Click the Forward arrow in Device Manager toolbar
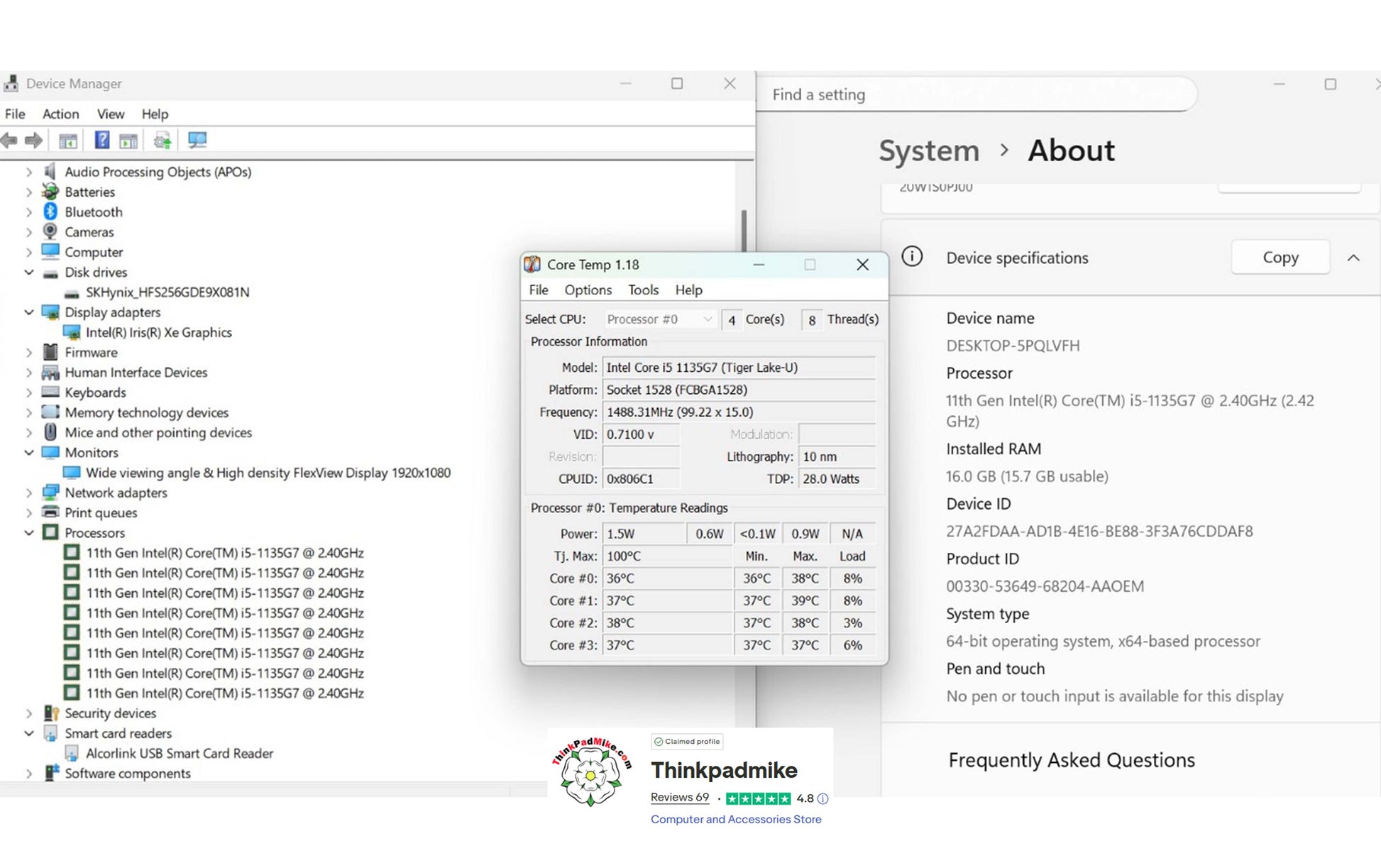 [33, 141]
